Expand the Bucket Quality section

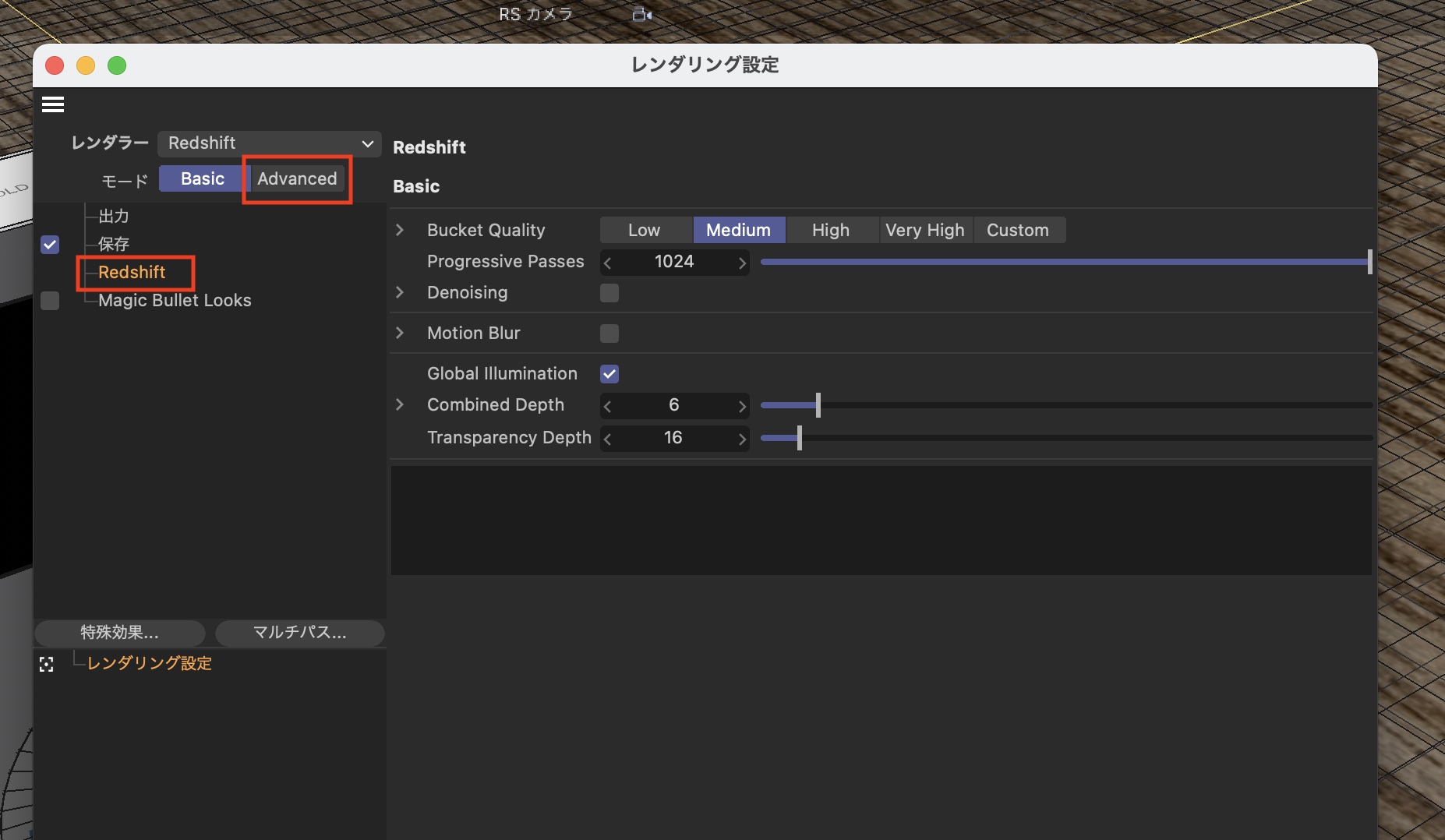coord(400,230)
